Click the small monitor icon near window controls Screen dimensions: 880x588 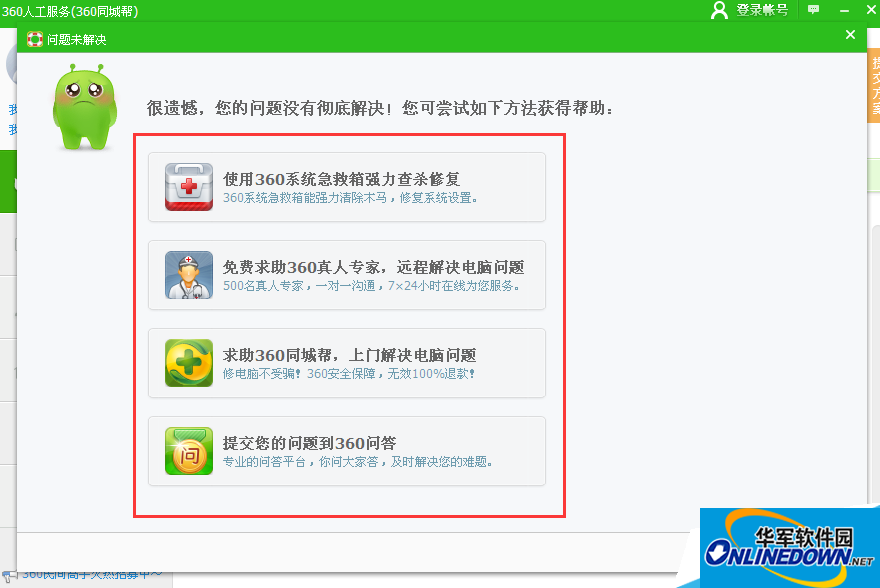click(813, 11)
